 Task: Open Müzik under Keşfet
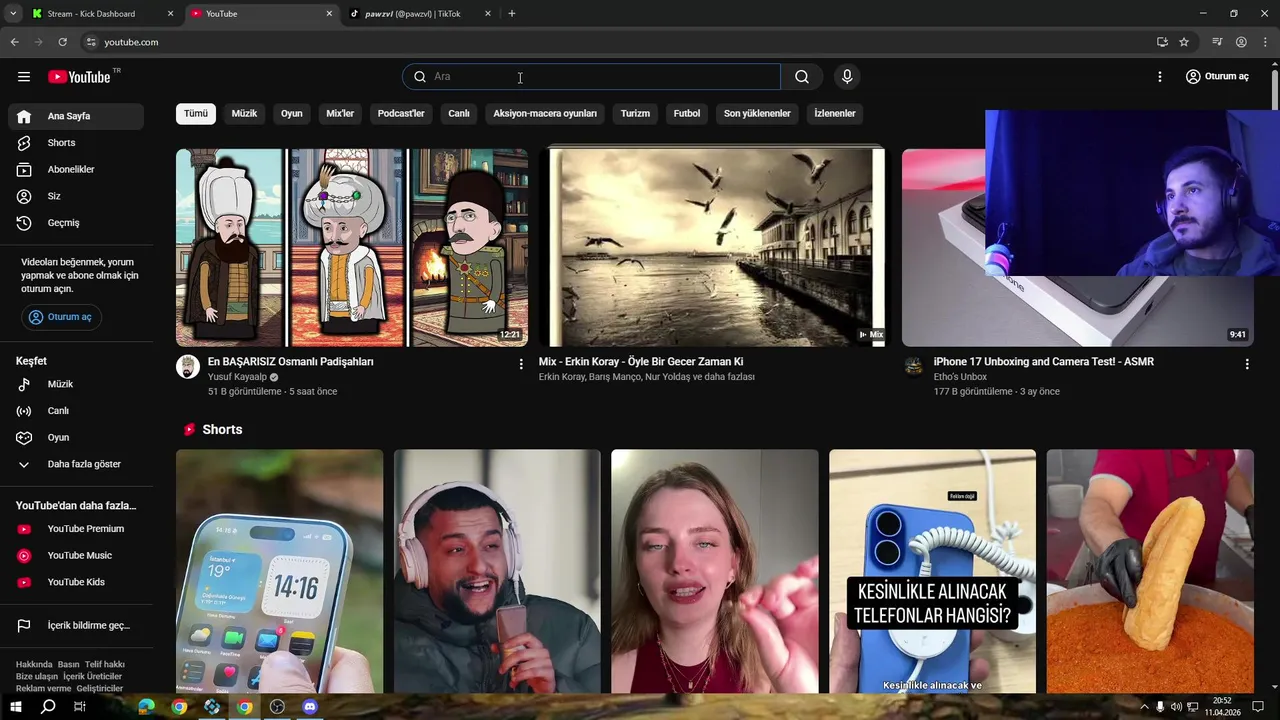click(76, 384)
